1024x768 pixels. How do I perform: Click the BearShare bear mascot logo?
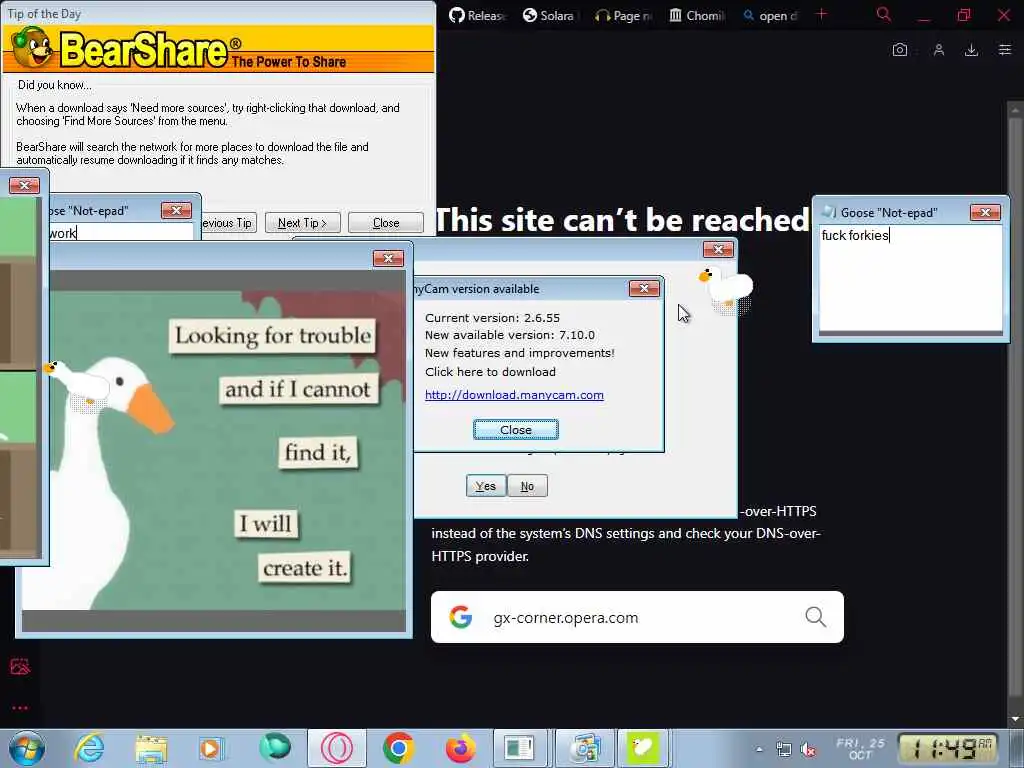coord(32,47)
